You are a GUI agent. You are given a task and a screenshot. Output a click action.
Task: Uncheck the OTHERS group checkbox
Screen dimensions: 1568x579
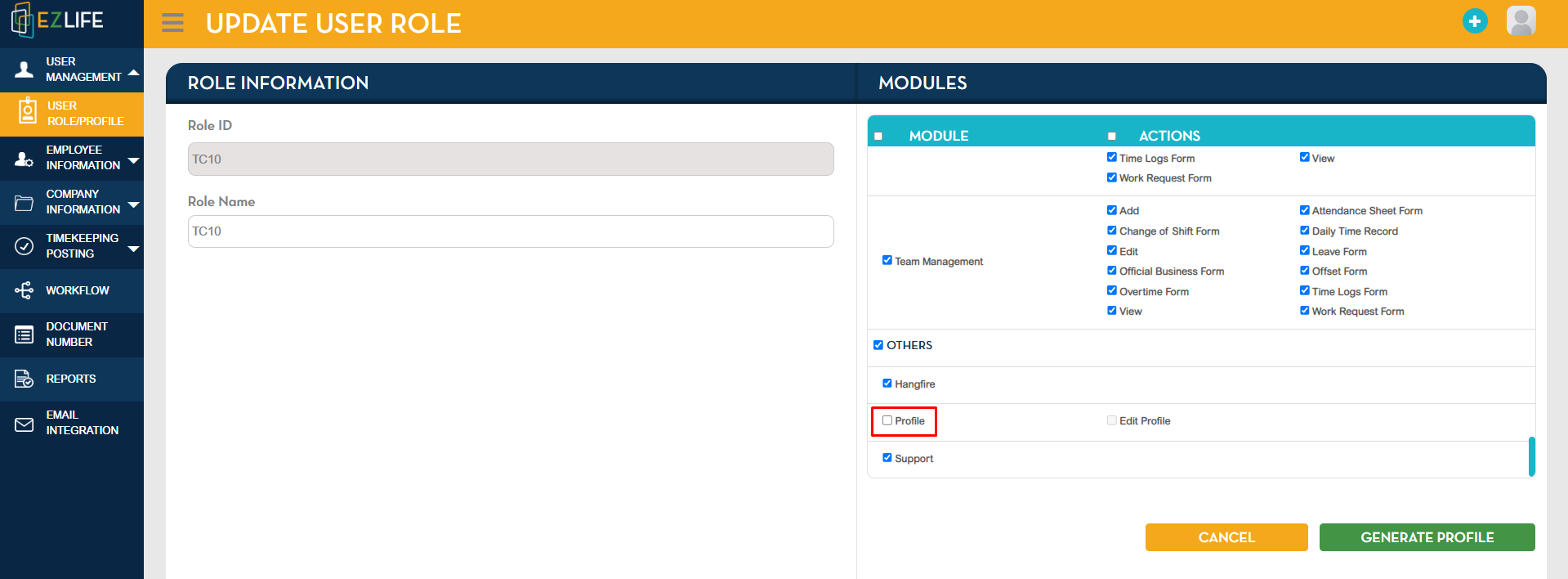(878, 345)
